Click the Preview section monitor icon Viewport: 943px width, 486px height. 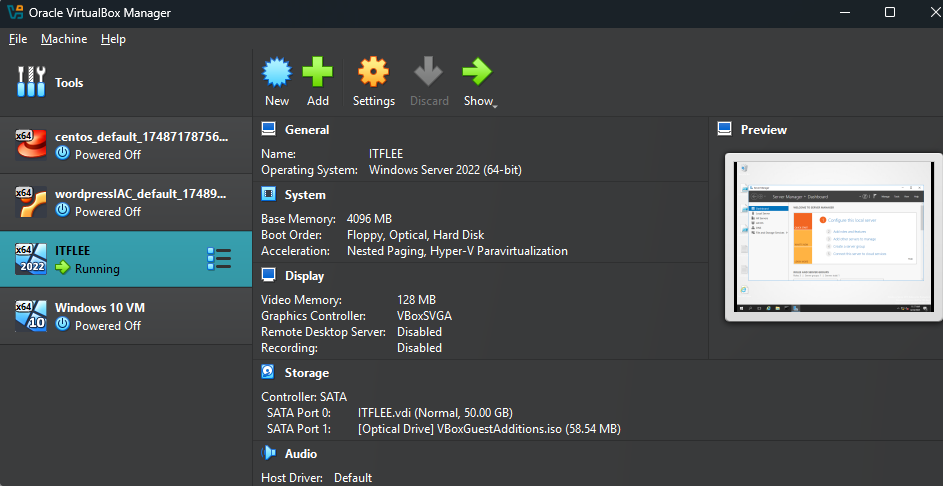click(x=725, y=129)
